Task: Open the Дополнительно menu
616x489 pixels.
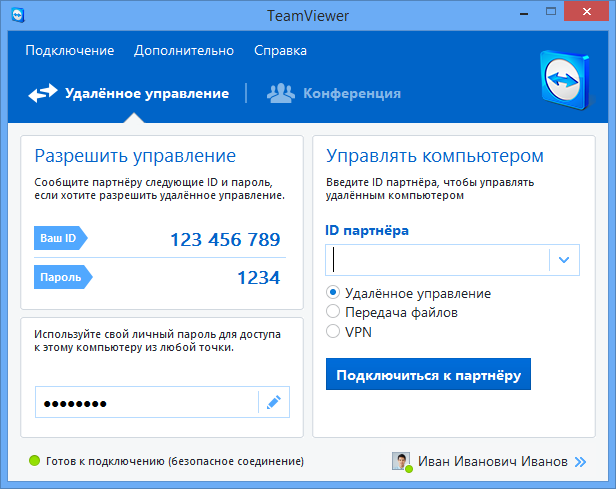Action: 183,51
